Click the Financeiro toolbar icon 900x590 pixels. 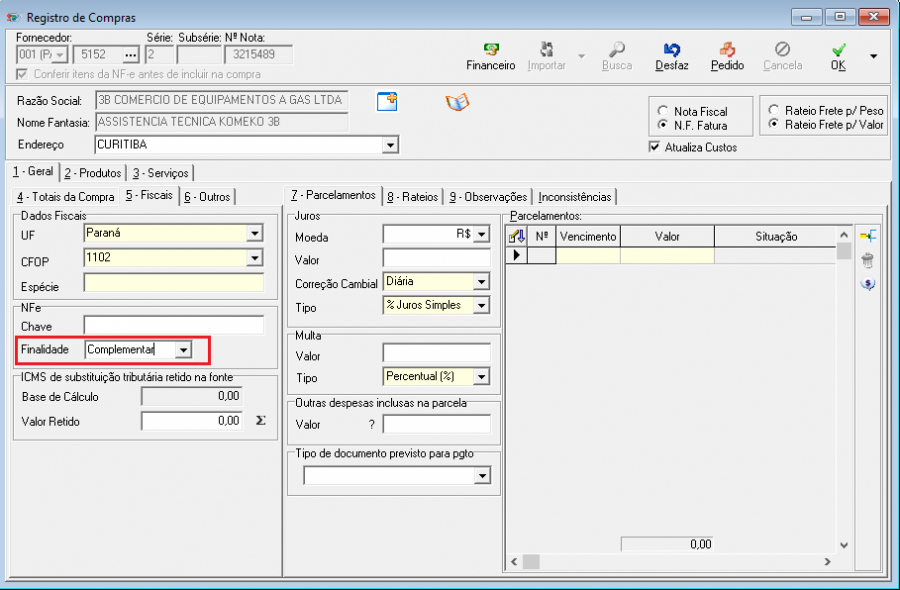[x=490, y=50]
